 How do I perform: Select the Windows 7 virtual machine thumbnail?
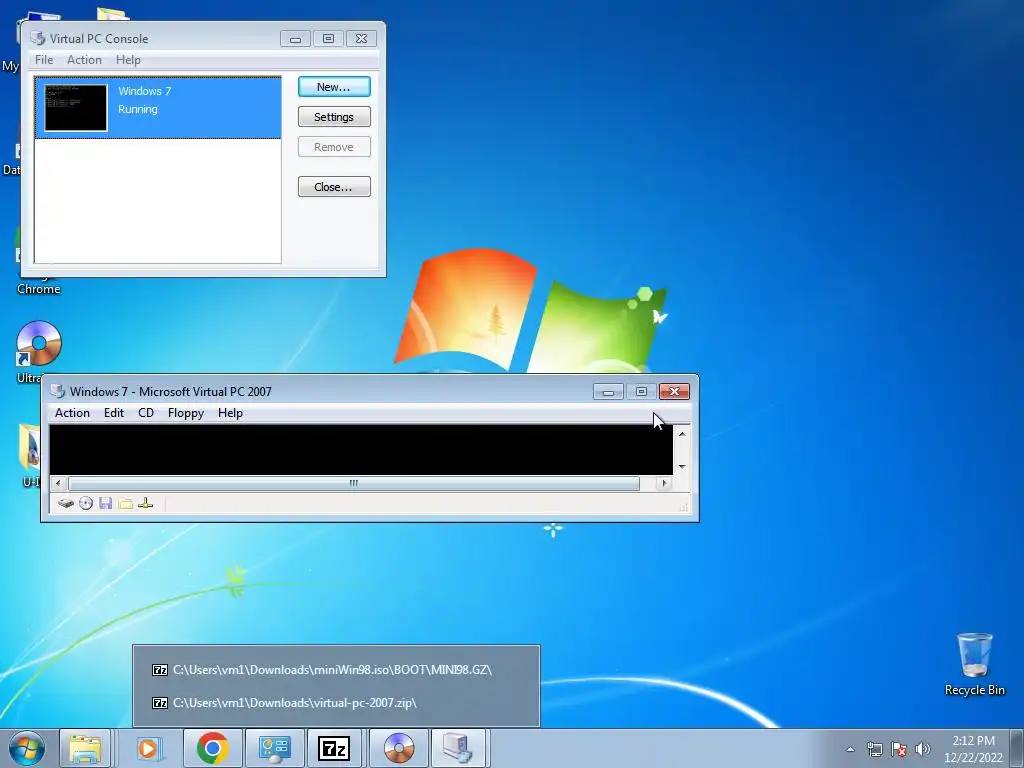pos(76,108)
